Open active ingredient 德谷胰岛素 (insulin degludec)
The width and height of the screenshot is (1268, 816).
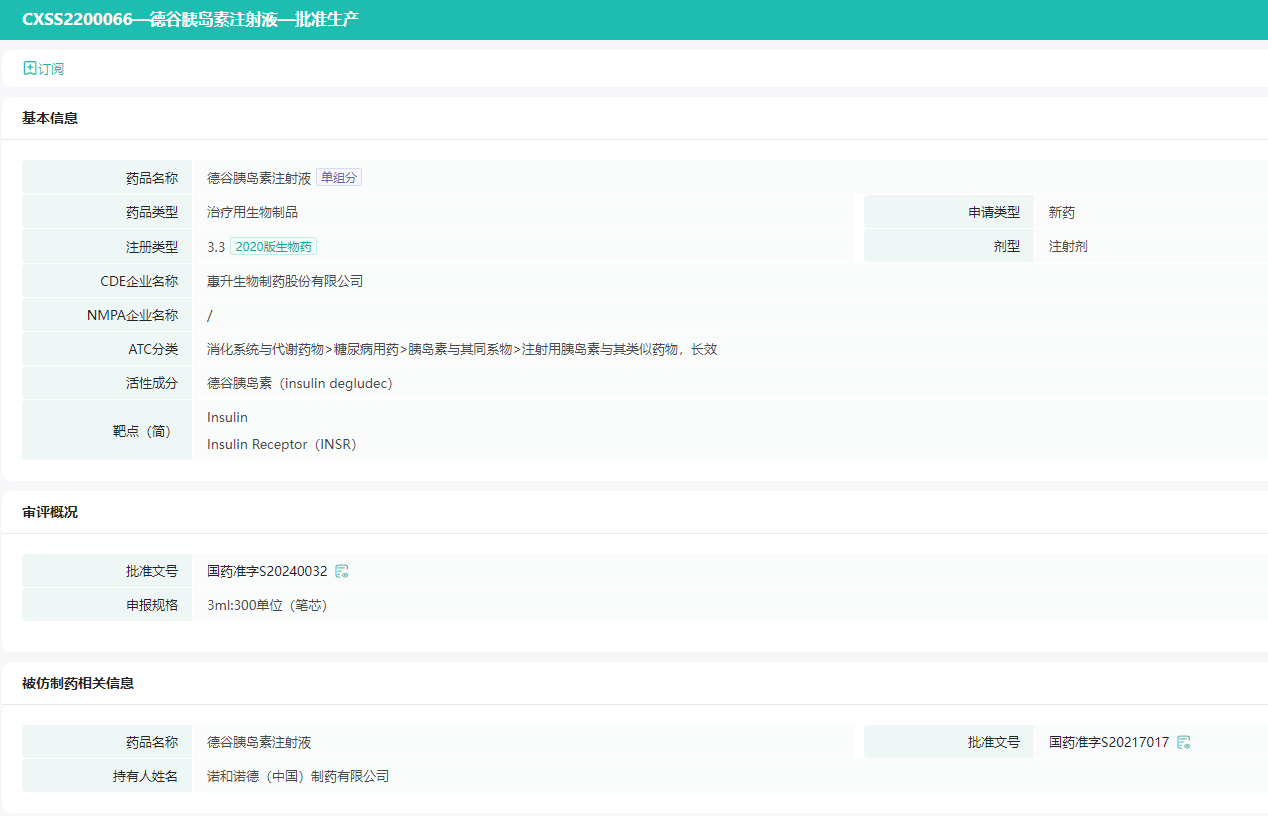pyautogui.click(x=299, y=383)
